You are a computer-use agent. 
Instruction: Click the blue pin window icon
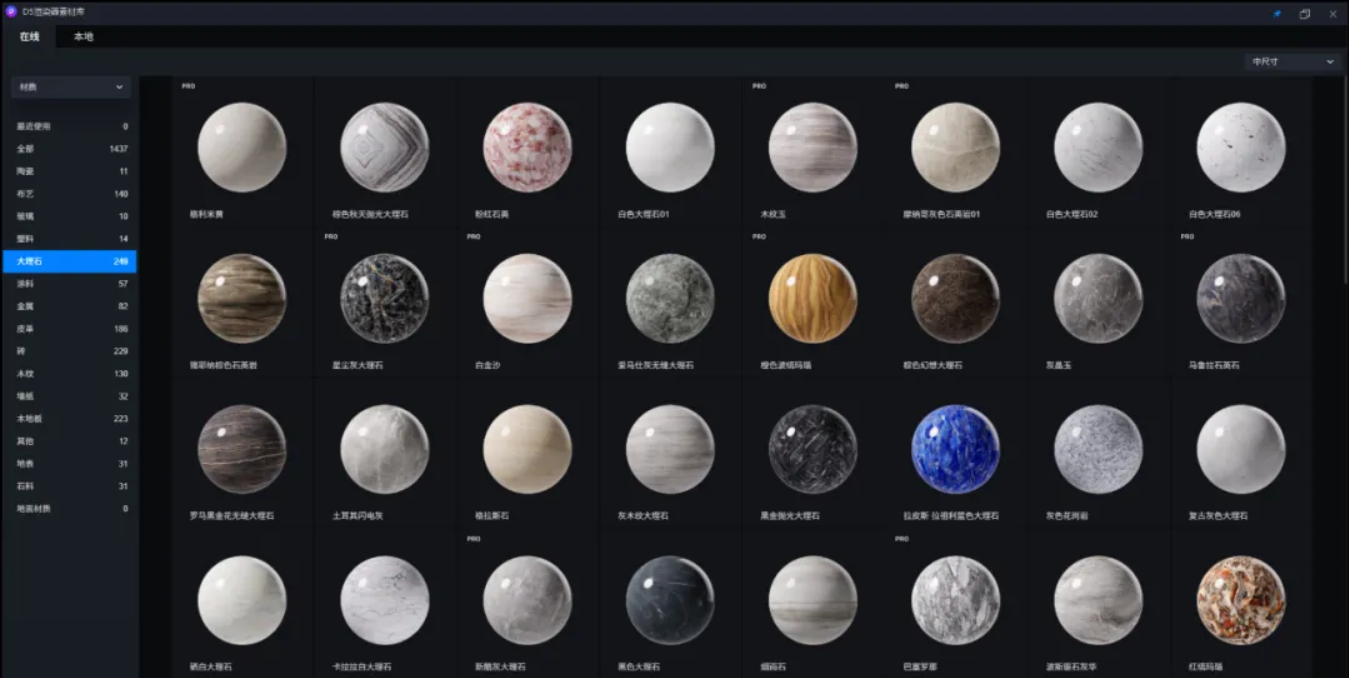1277,14
